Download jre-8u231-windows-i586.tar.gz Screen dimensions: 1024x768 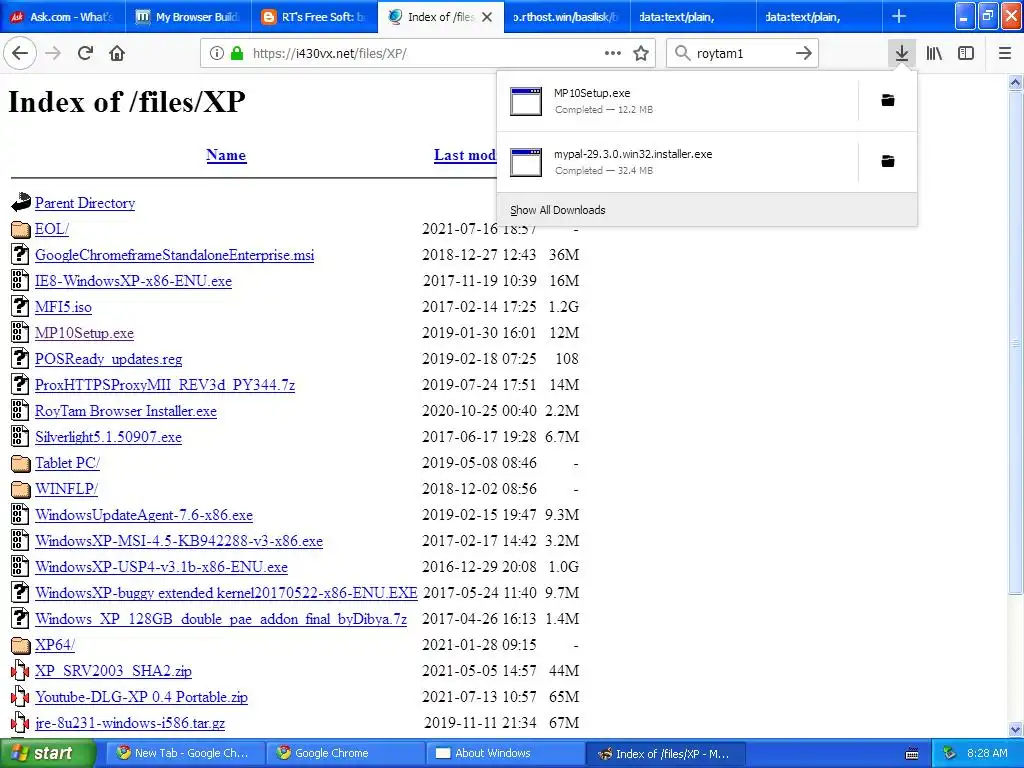pos(130,724)
